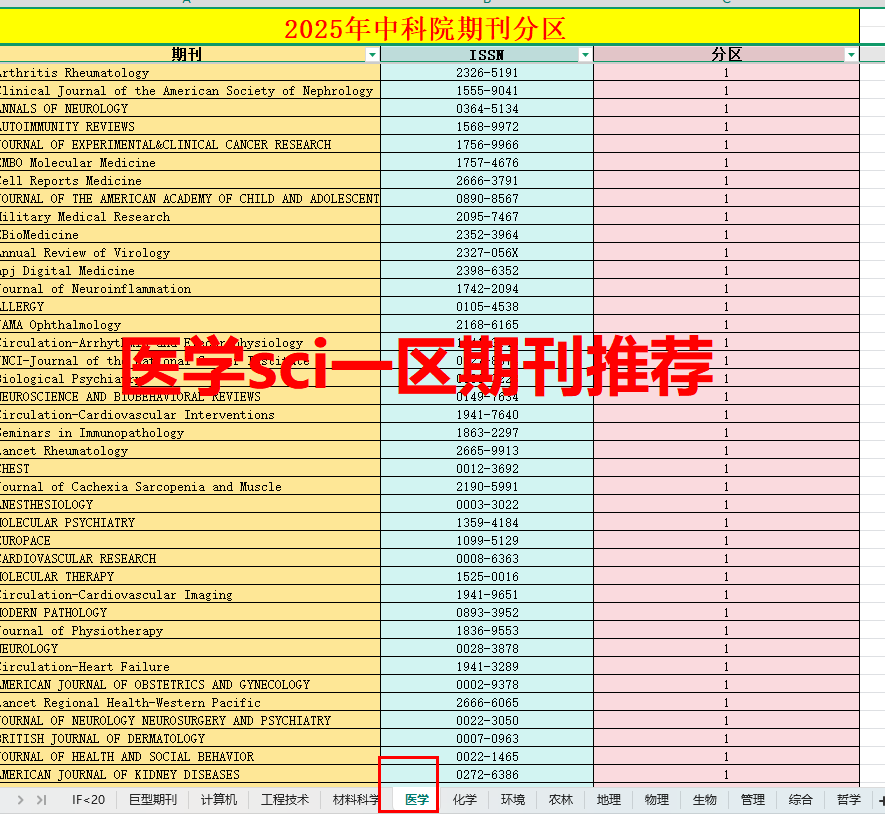Switch to the 哲学 sheet tab
Viewport: 885px width, 814px height.
[848, 799]
